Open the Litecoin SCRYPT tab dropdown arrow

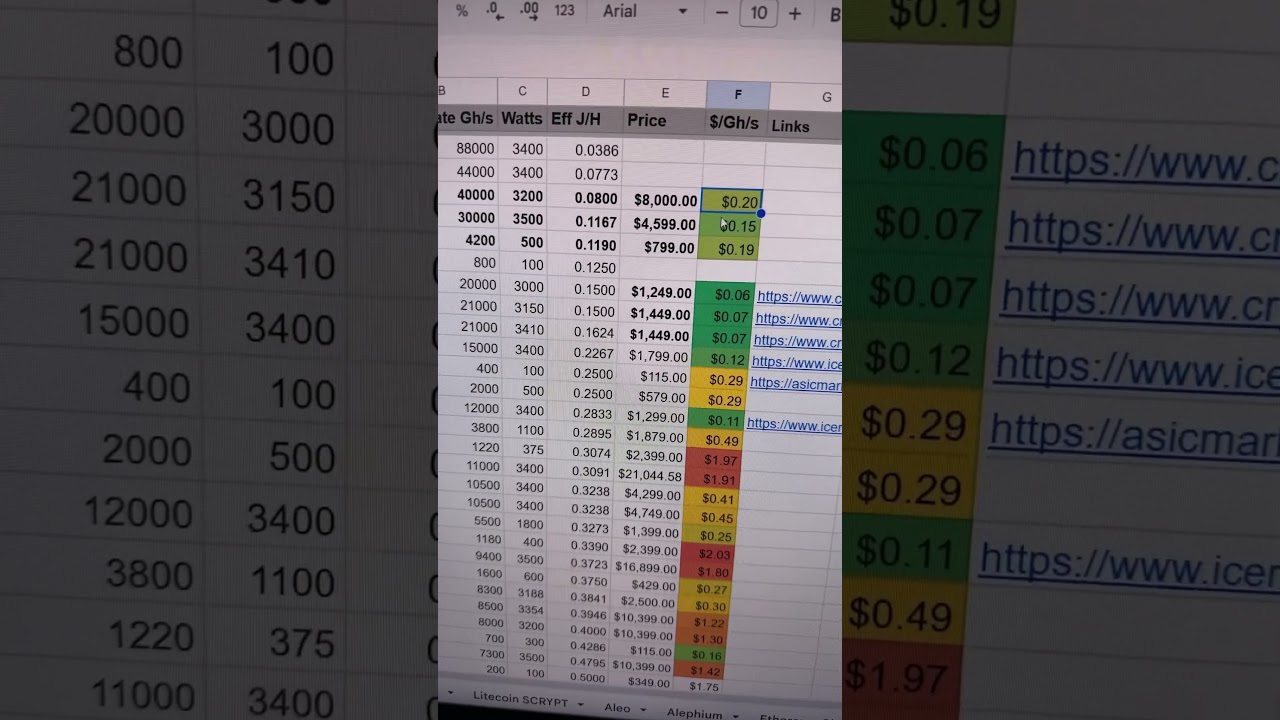click(x=580, y=704)
